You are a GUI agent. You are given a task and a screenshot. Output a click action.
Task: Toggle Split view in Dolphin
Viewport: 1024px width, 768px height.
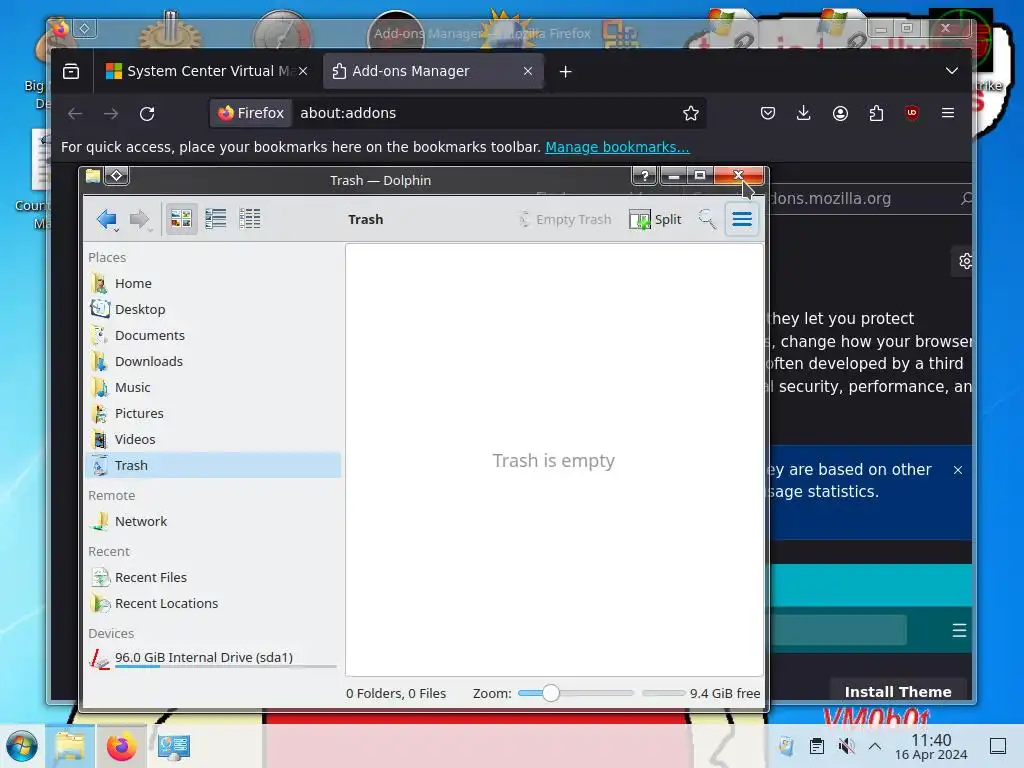pos(655,219)
